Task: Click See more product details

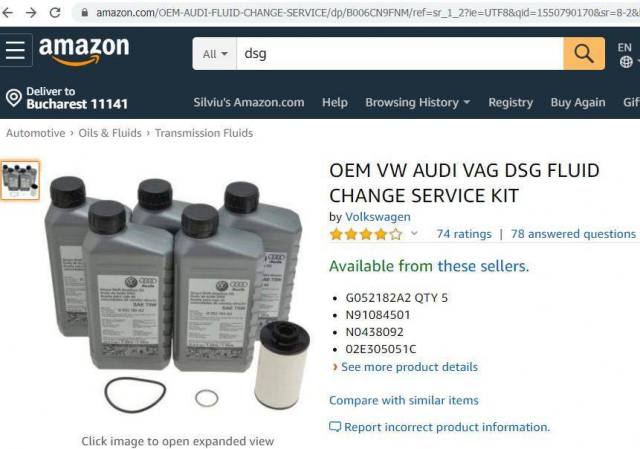Action: pos(409,367)
